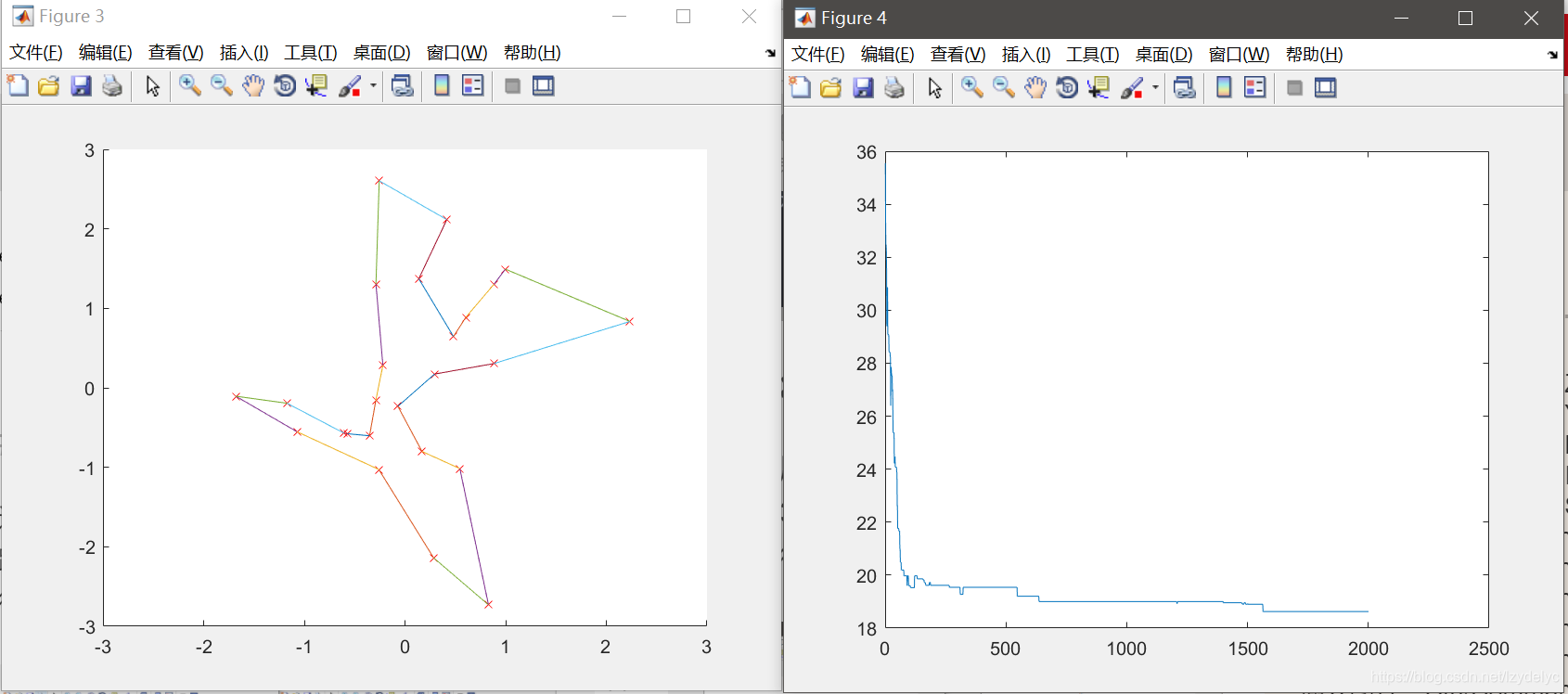Select Pan hand tool in Figure 3

click(x=253, y=86)
